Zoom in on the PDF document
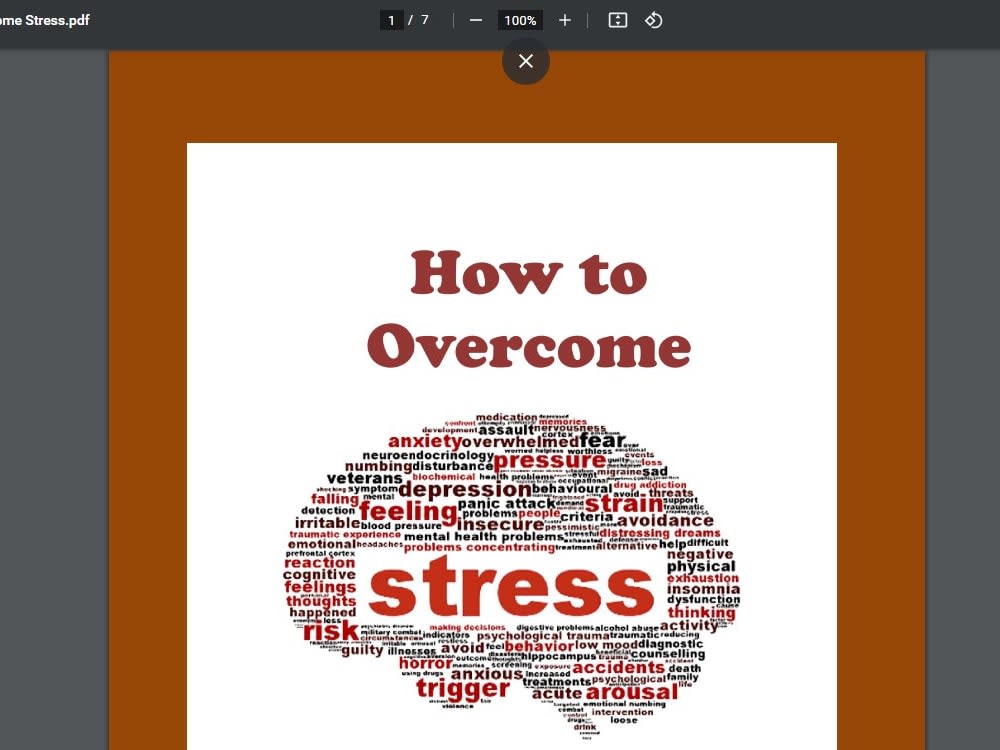 [x=564, y=20]
